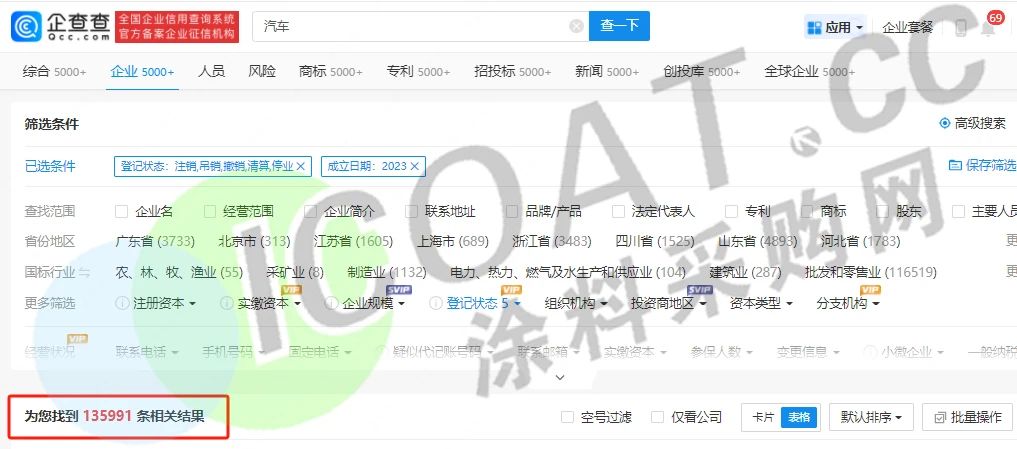The width and height of the screenshot is (1017, 449).
Task: Click the 国标行业 swap icon
Action: click(x=84, y=272)
